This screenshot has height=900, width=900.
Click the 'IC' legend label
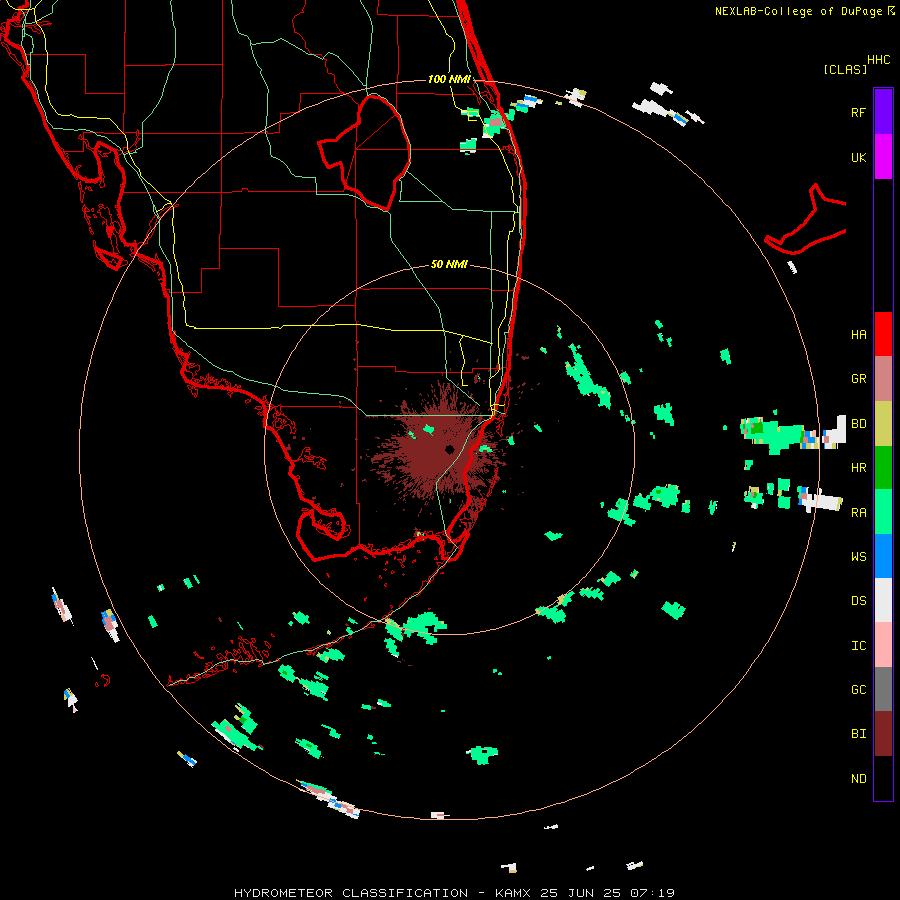tap(858, 646)
